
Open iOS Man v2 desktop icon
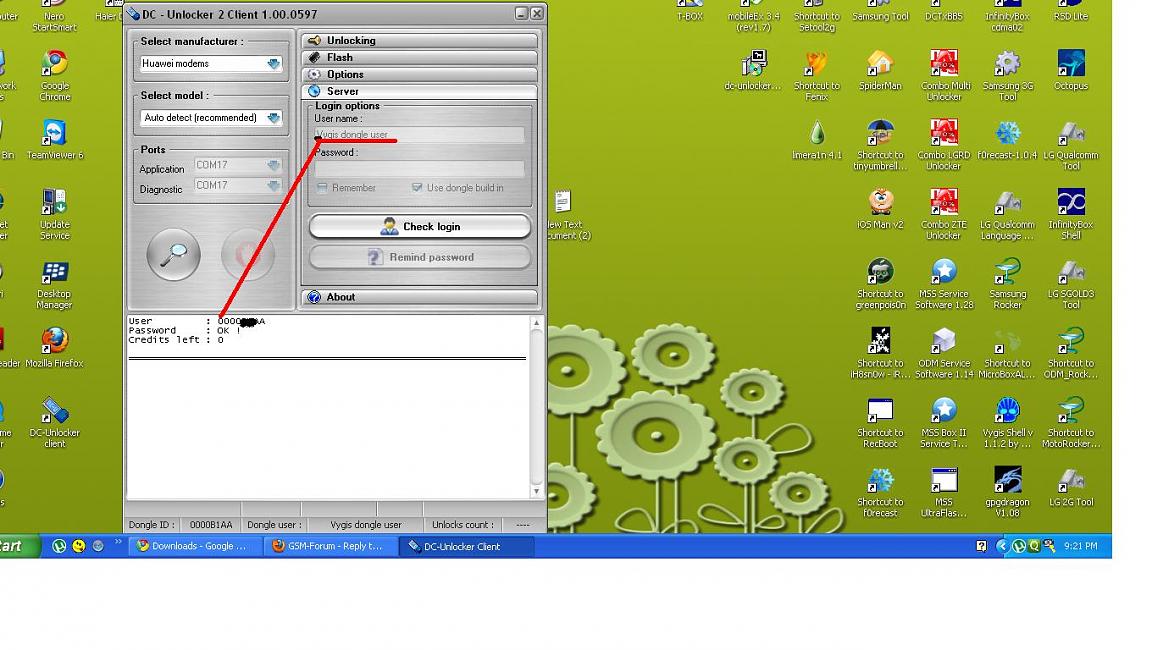(x=880, y=203)
